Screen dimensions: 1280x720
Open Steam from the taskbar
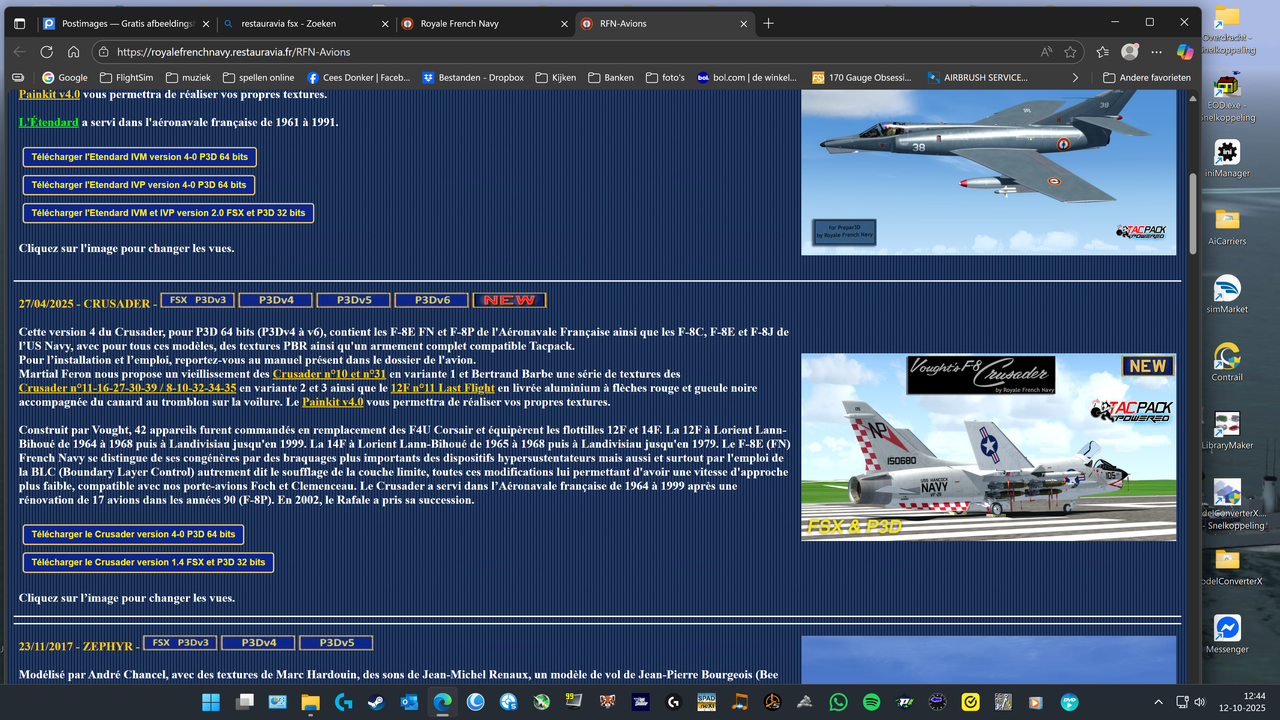coord(376,702)
